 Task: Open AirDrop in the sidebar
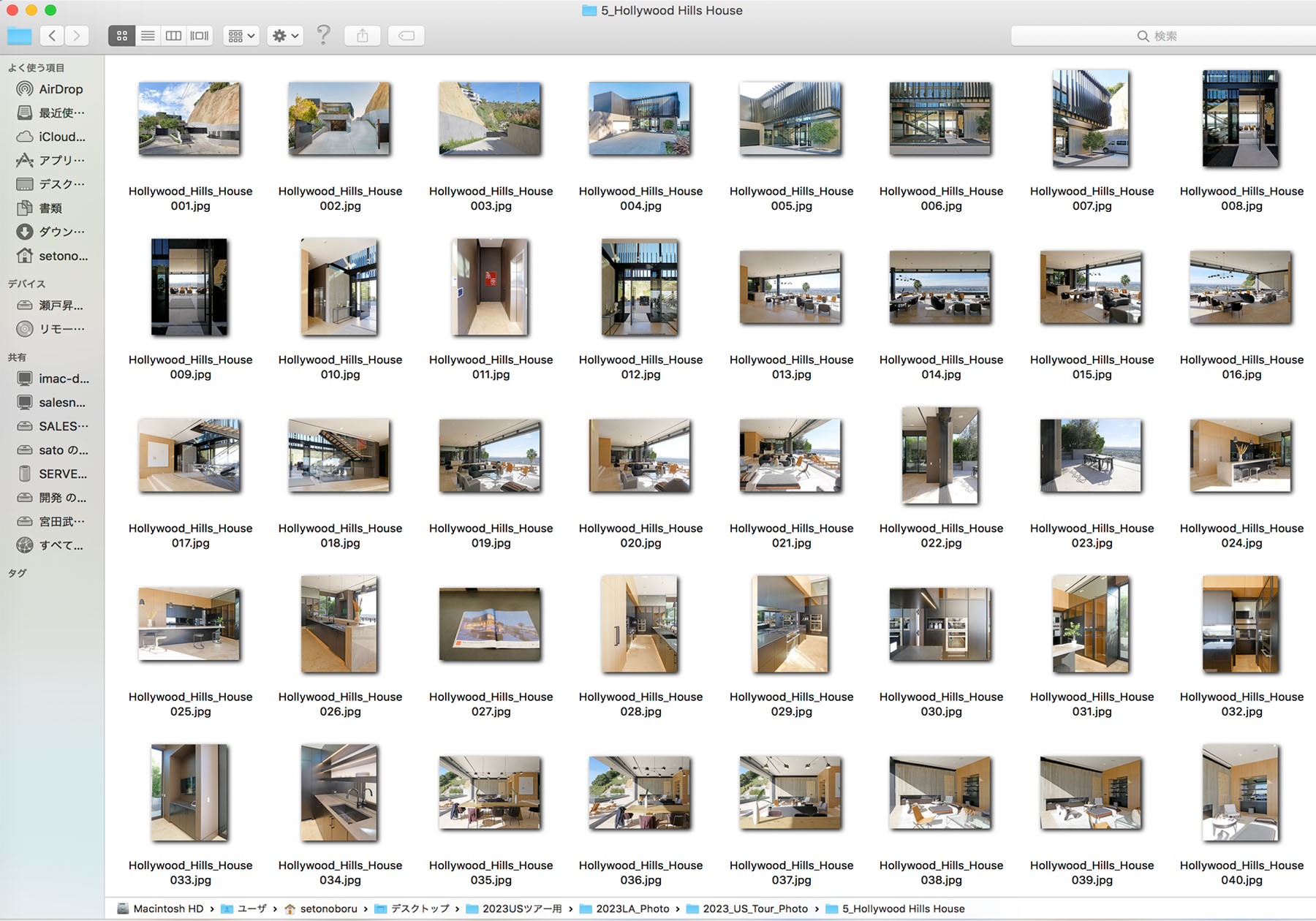pos(60,89)
